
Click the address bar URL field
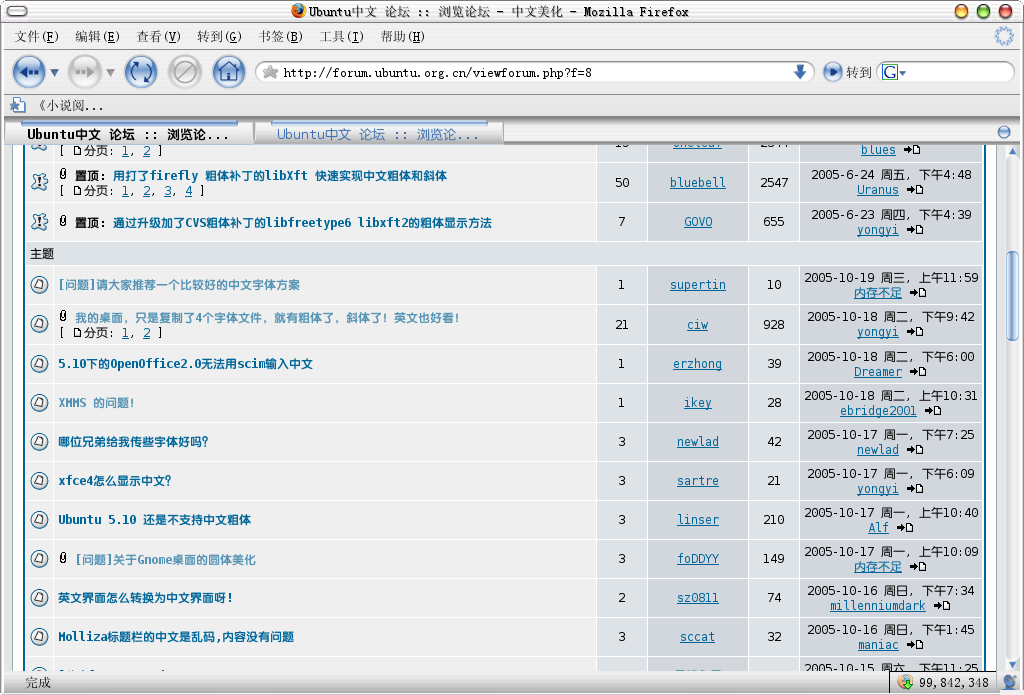(534, 72)
